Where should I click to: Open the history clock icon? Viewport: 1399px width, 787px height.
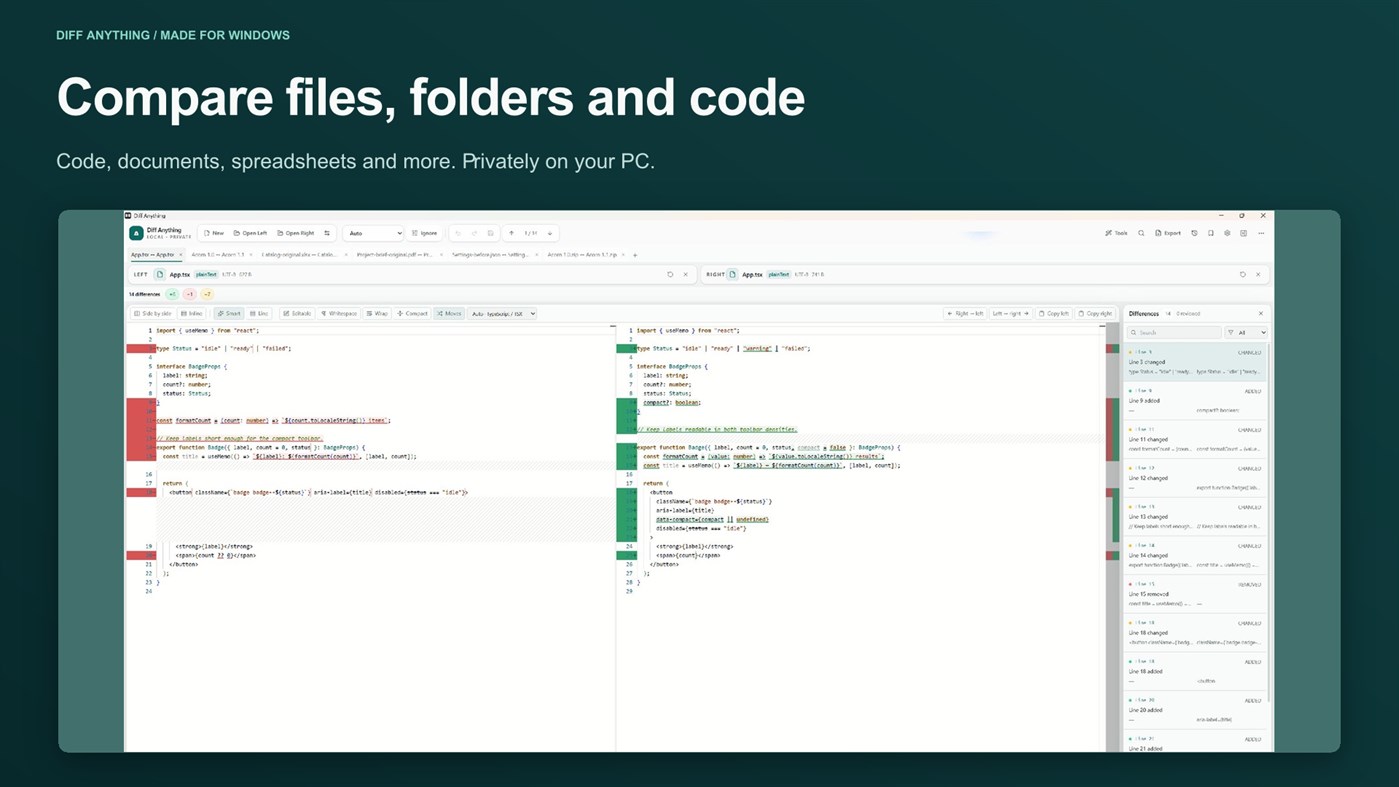point(1194,233)
